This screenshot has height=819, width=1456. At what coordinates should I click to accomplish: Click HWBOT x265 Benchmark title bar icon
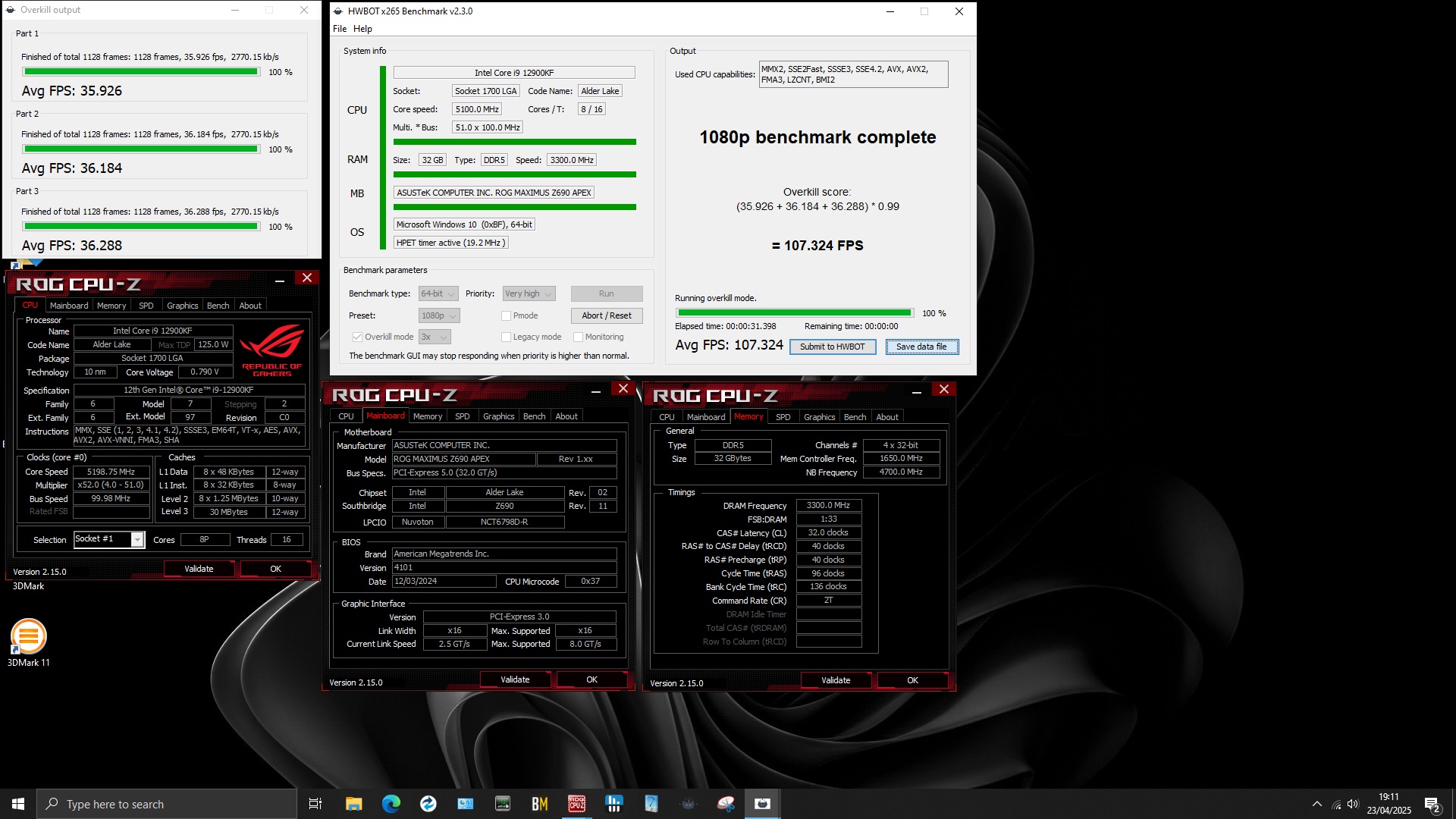click(x=338, y=11)
